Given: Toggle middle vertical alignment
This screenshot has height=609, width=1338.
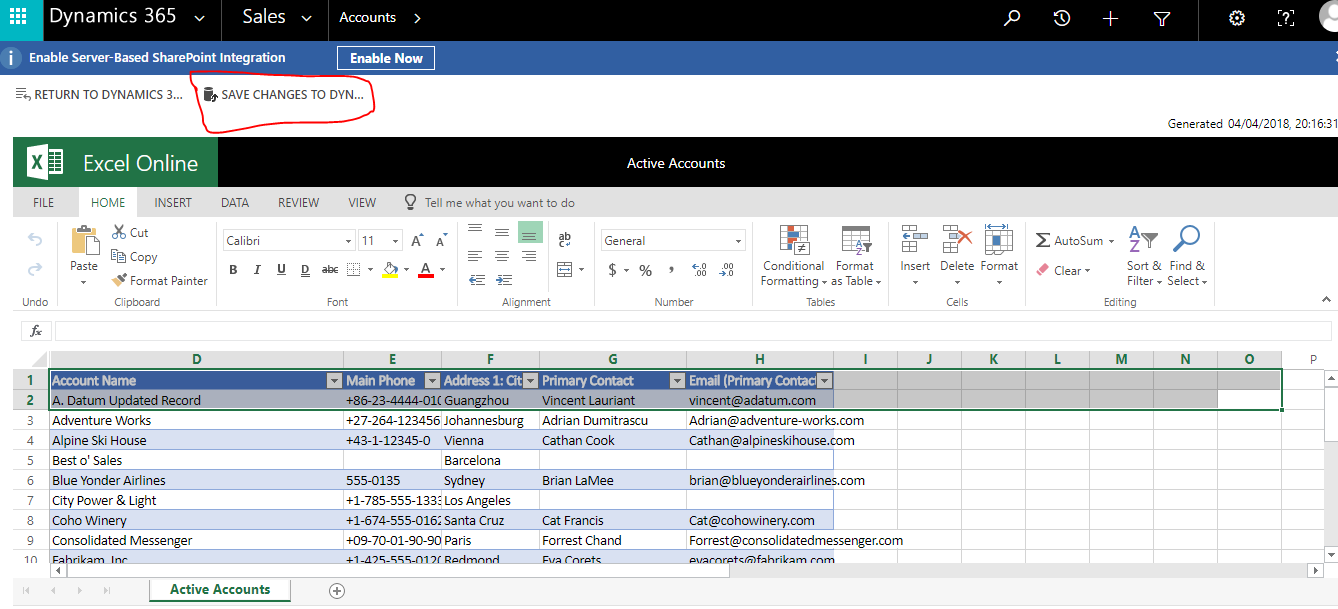Looking at the screenshot, I should click(x=502, y=233).
